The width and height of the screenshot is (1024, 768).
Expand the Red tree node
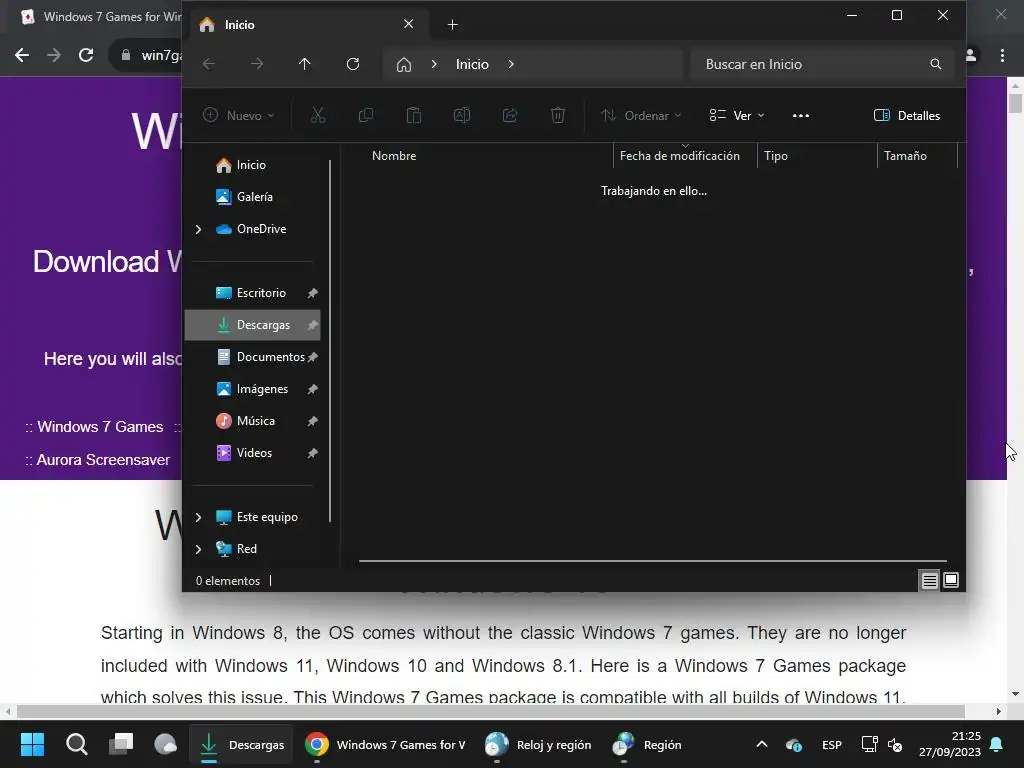click(x=199, y=549)
